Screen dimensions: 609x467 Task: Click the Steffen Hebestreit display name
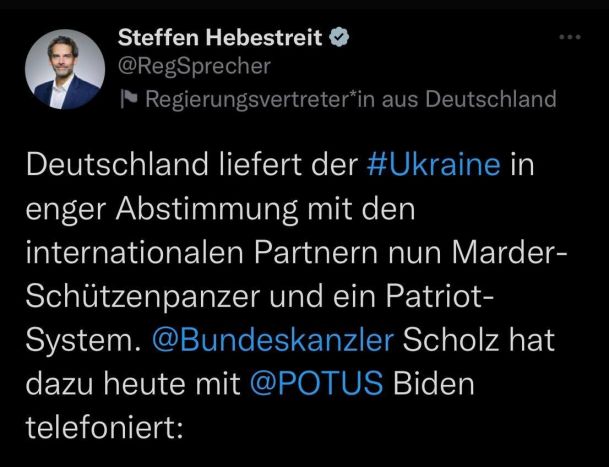pyautogui.click(x=220, y=37)
